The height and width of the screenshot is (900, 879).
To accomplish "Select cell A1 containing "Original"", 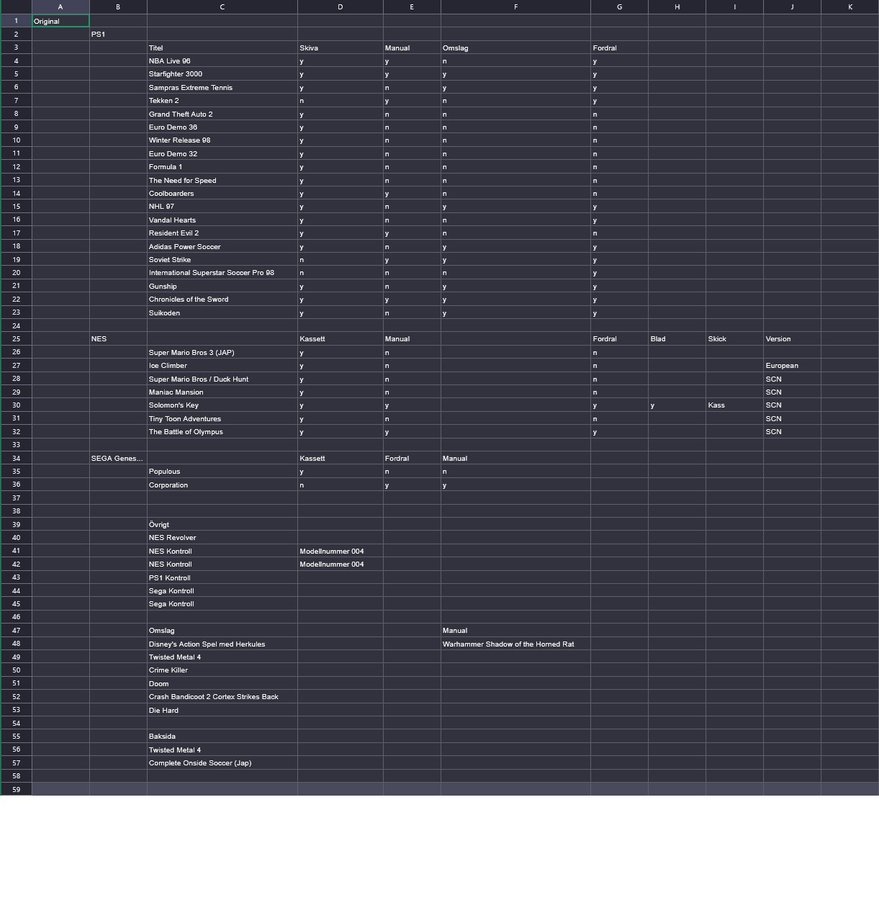I will 60,21.
